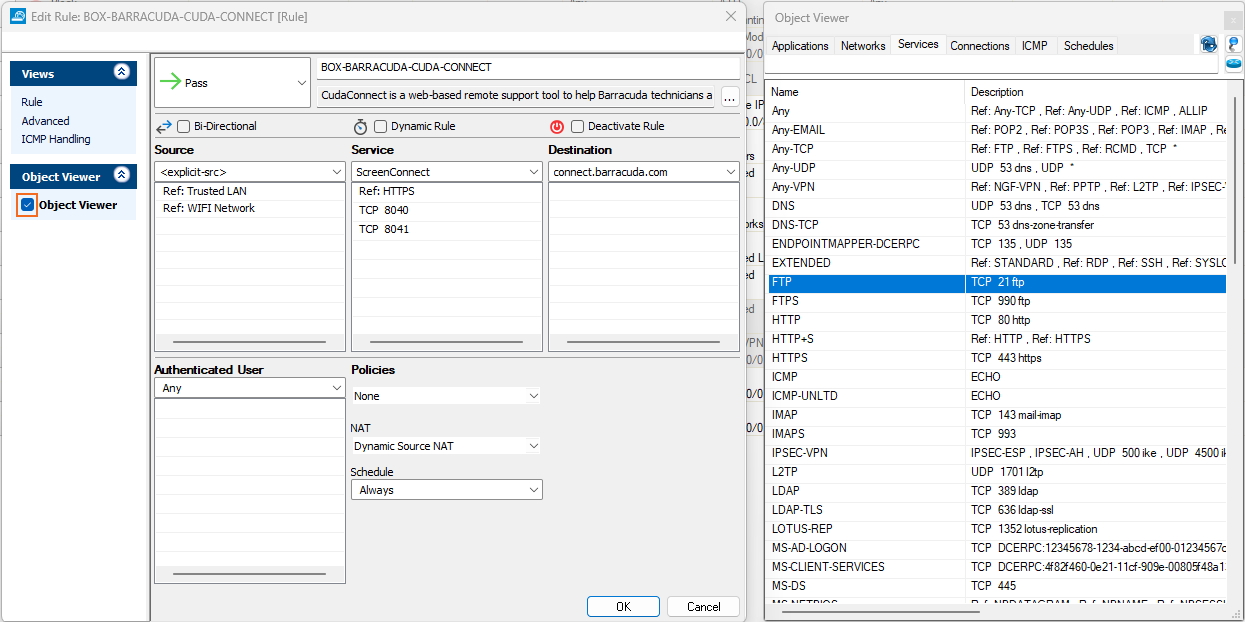Click the blue refresh icon in Object Viewer
Screen dimensions: 1245x622
[1208, 44]
